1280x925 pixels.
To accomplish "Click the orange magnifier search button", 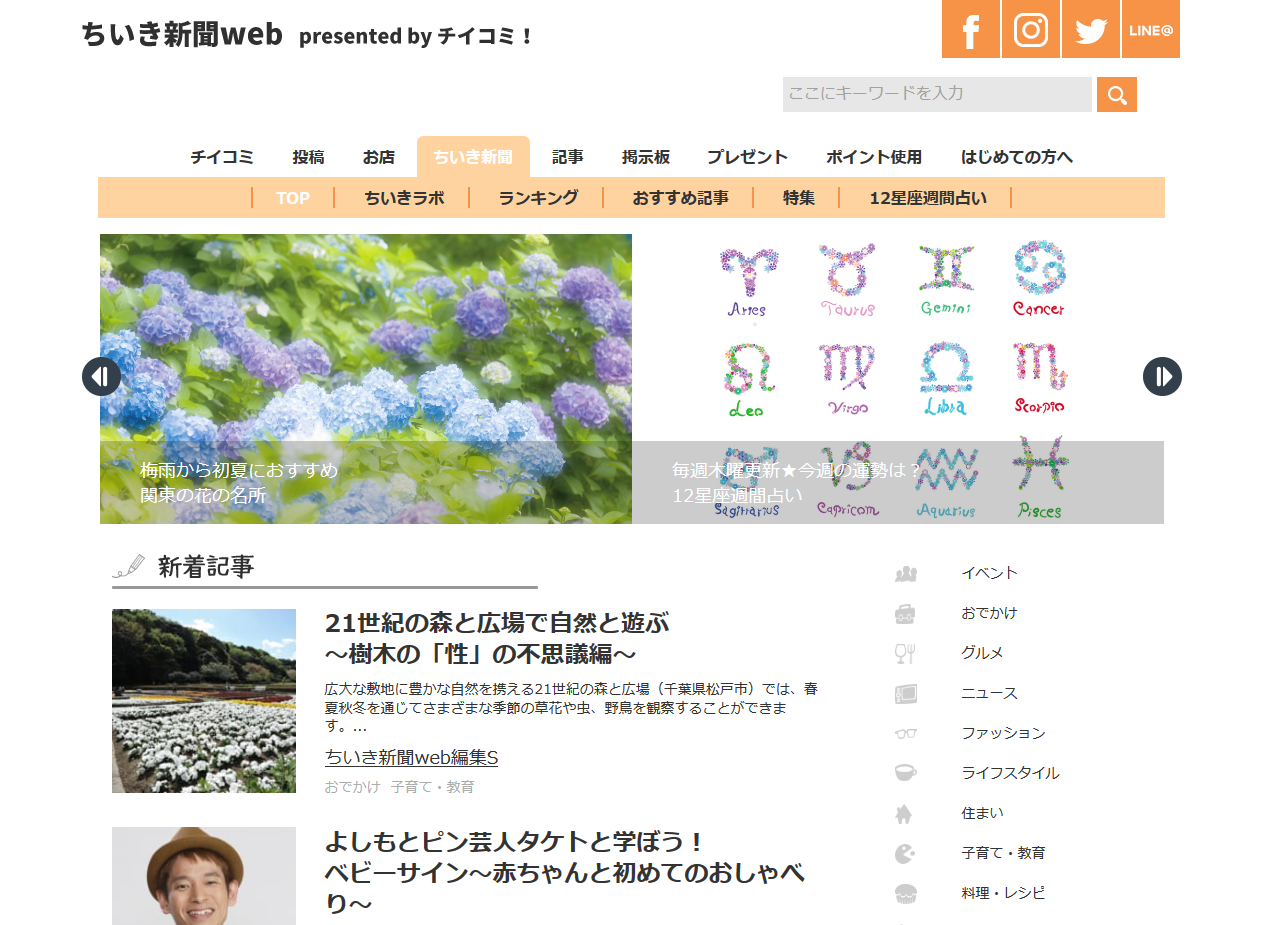I will [x=1117, y=95].
